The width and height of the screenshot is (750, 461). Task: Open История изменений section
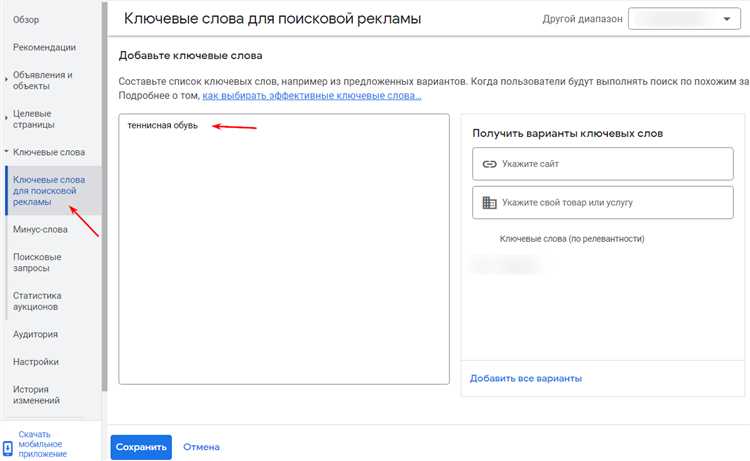(x=36, y=395)
